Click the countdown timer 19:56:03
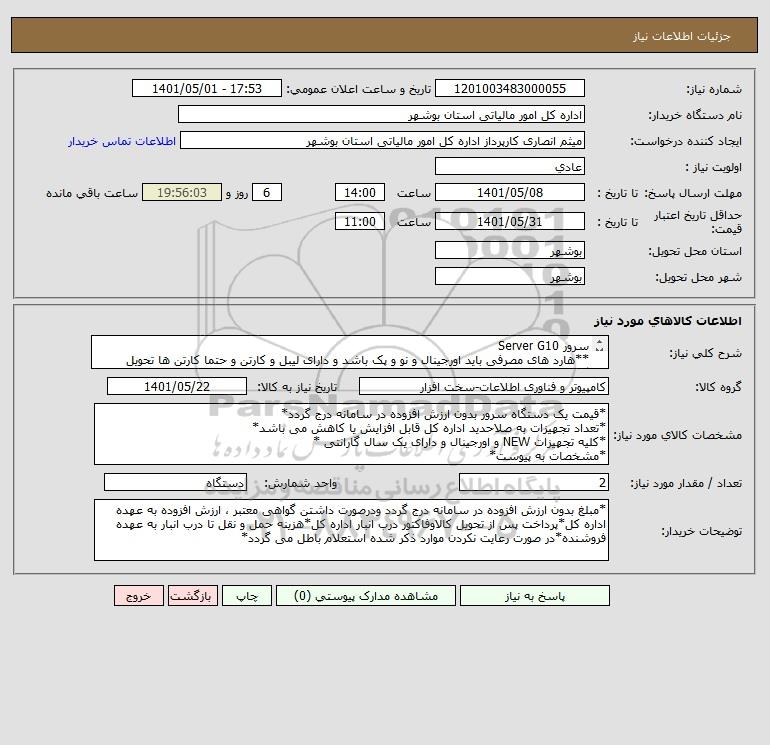The image size is (770, 745). (x=182, y=193)
